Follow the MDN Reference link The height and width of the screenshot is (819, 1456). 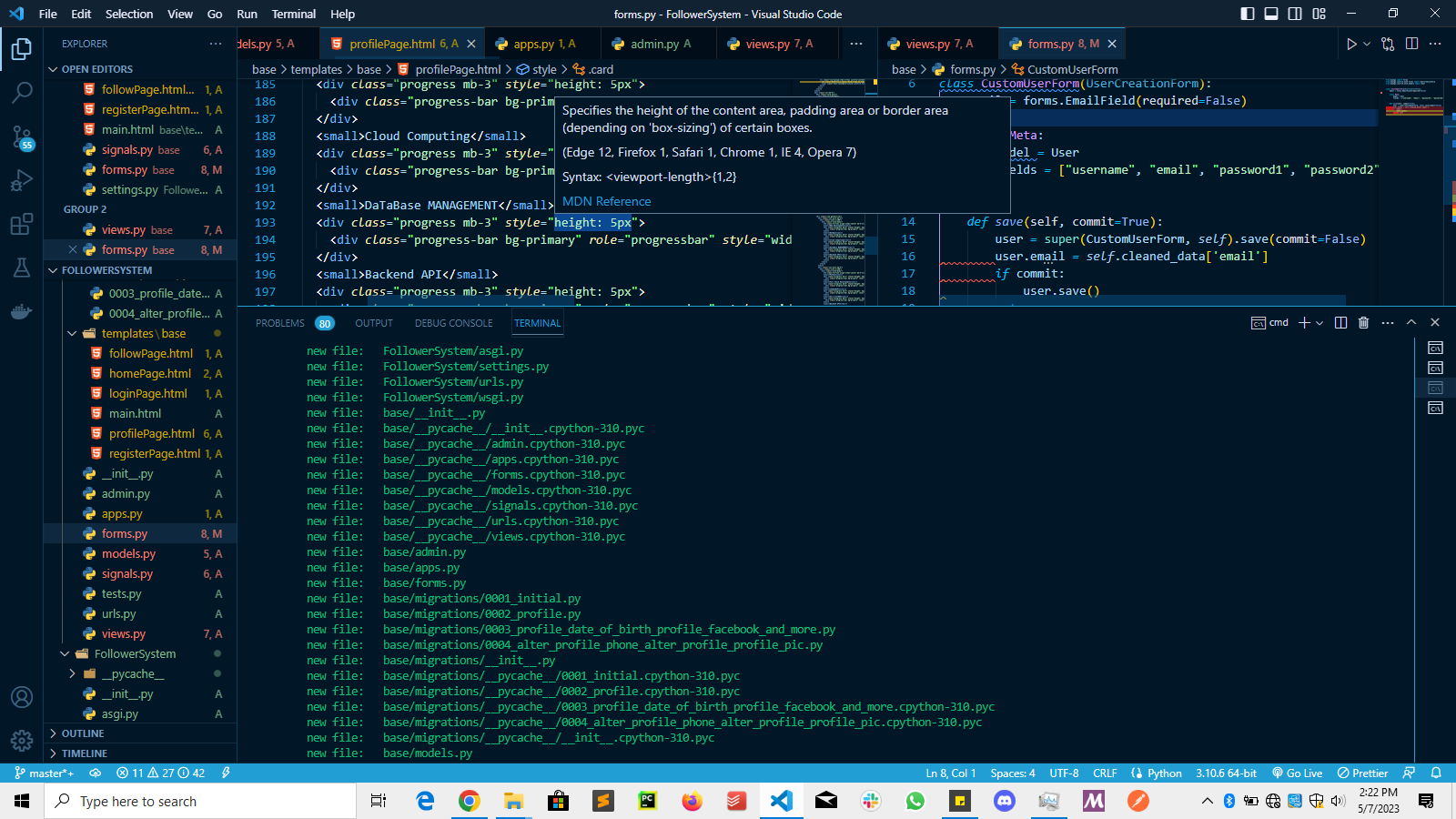click(606, 201)
